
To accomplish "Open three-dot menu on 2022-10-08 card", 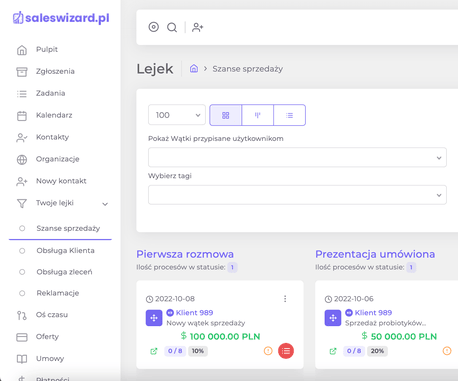I will [x=285, y=299].
